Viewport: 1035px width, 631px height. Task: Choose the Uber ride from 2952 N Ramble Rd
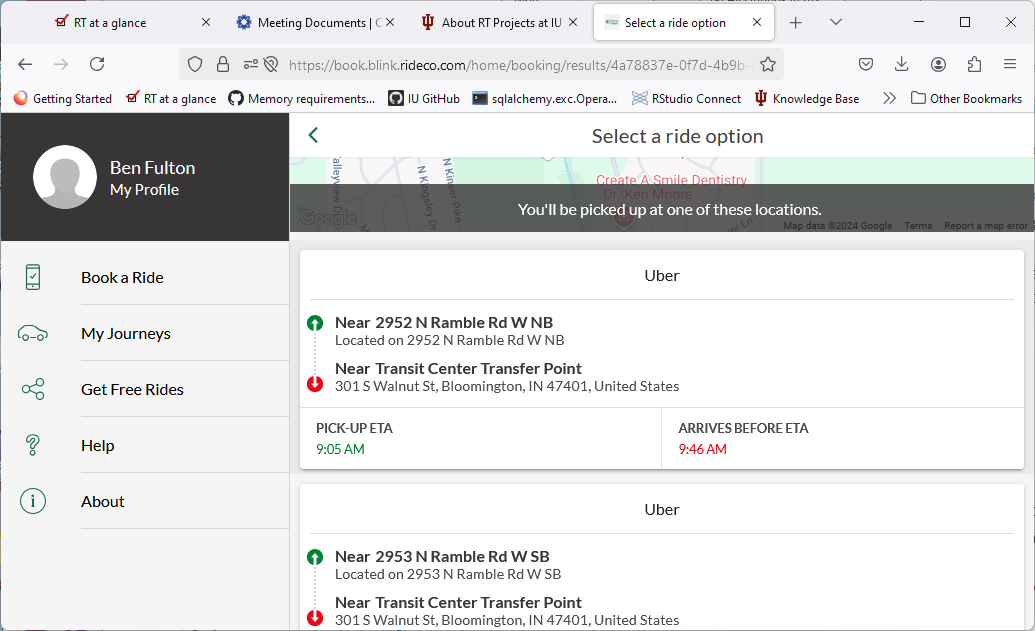tap(662, 360)
